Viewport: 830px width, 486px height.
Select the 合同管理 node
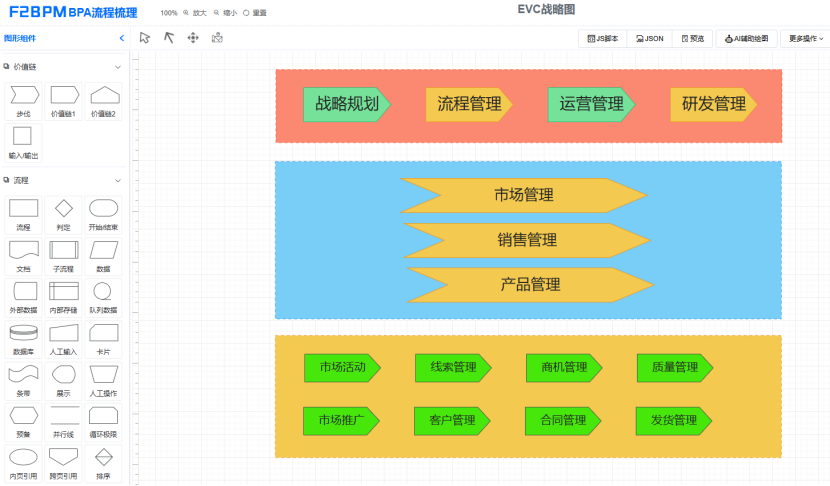pos(563,421)
